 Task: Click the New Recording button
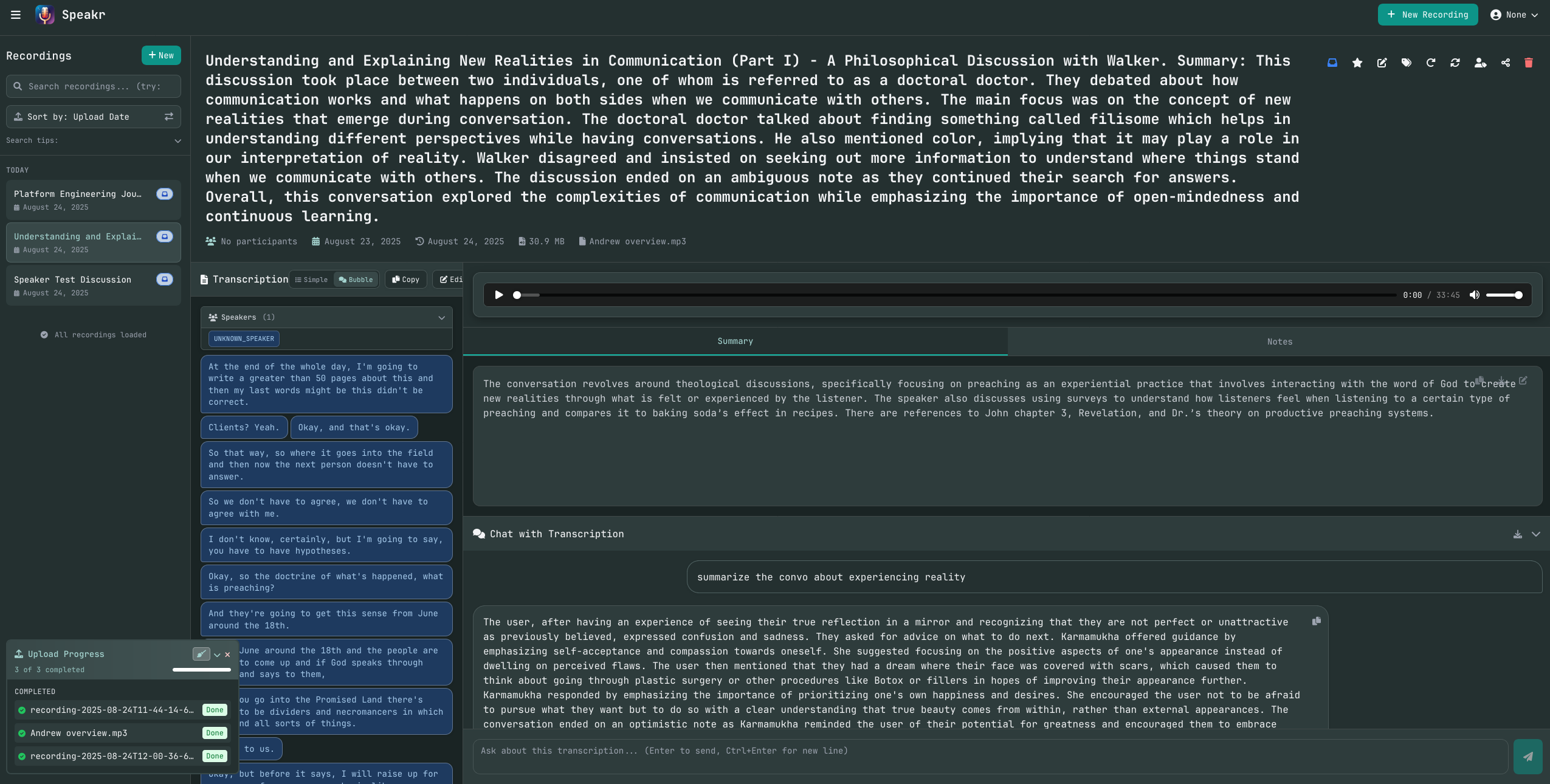[1427, 15]
